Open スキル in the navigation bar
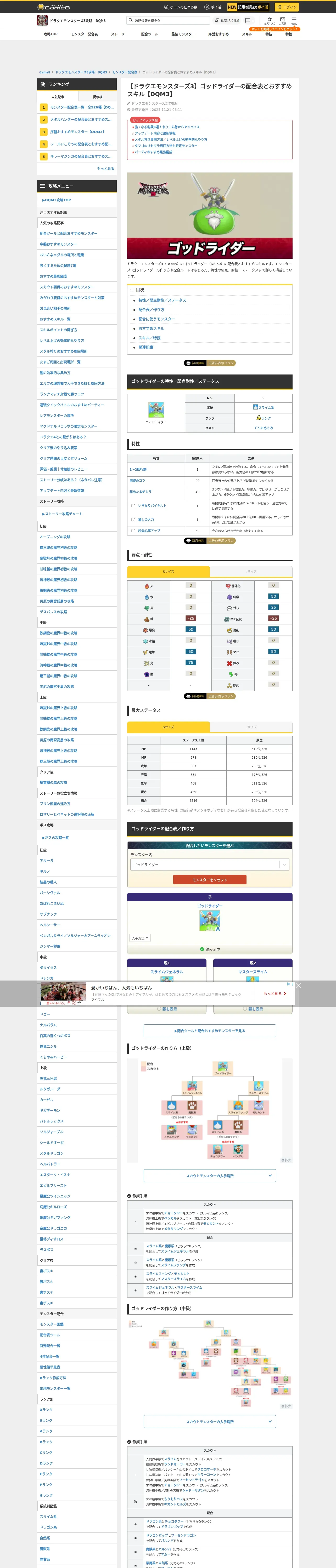The image size is (336, 1568). (247, 34)
